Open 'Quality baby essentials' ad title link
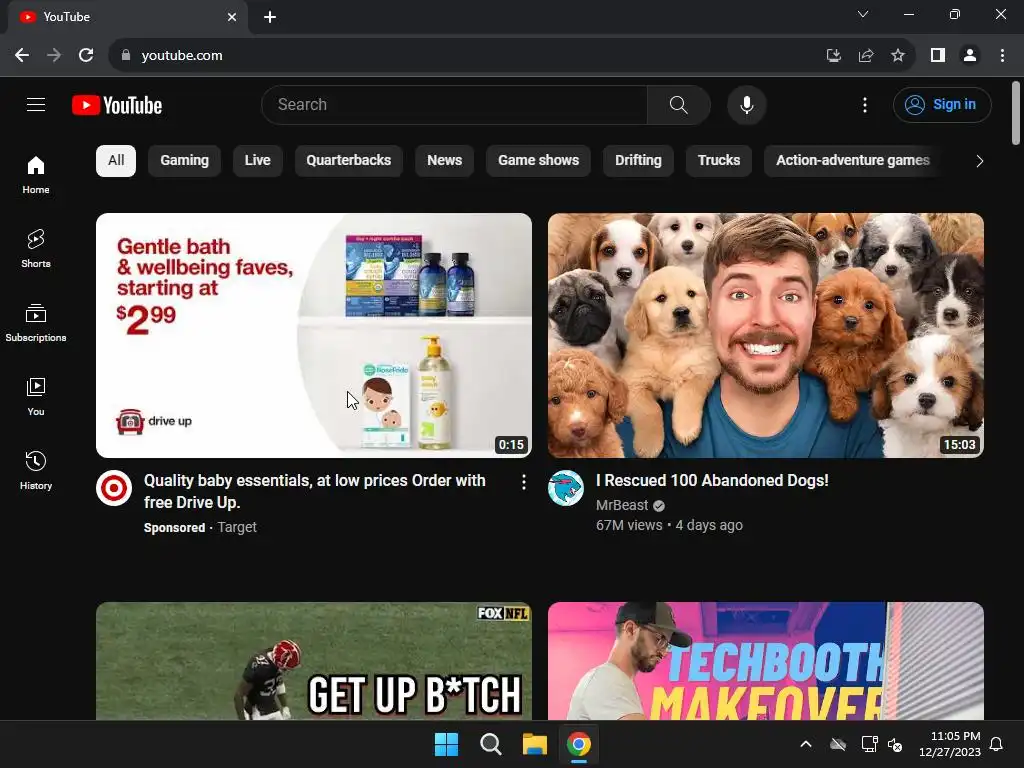1024x768 pixels. (315, 491)
